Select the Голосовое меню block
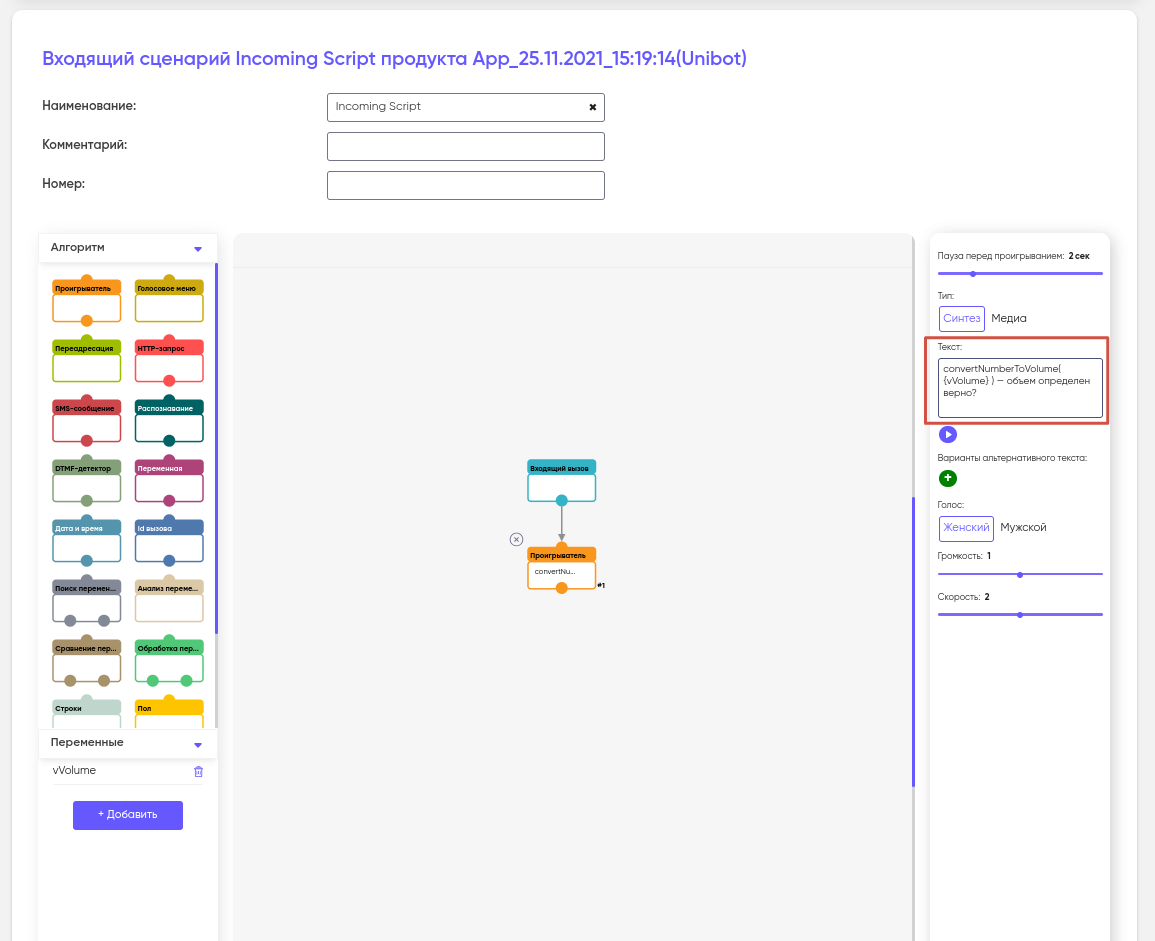 tap(169, 301)
